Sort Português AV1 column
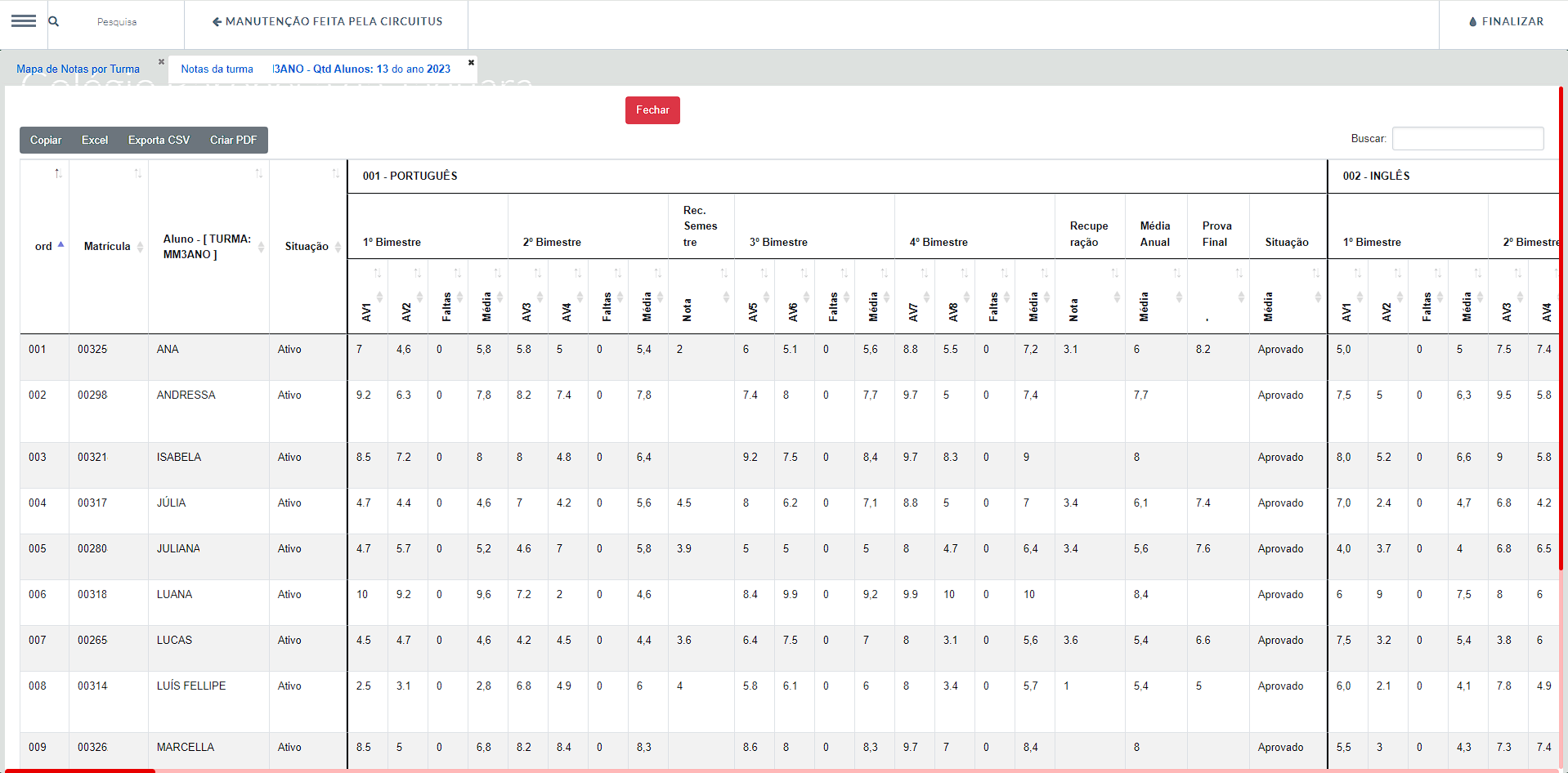 pyautogui.click(x=368, y=297)
